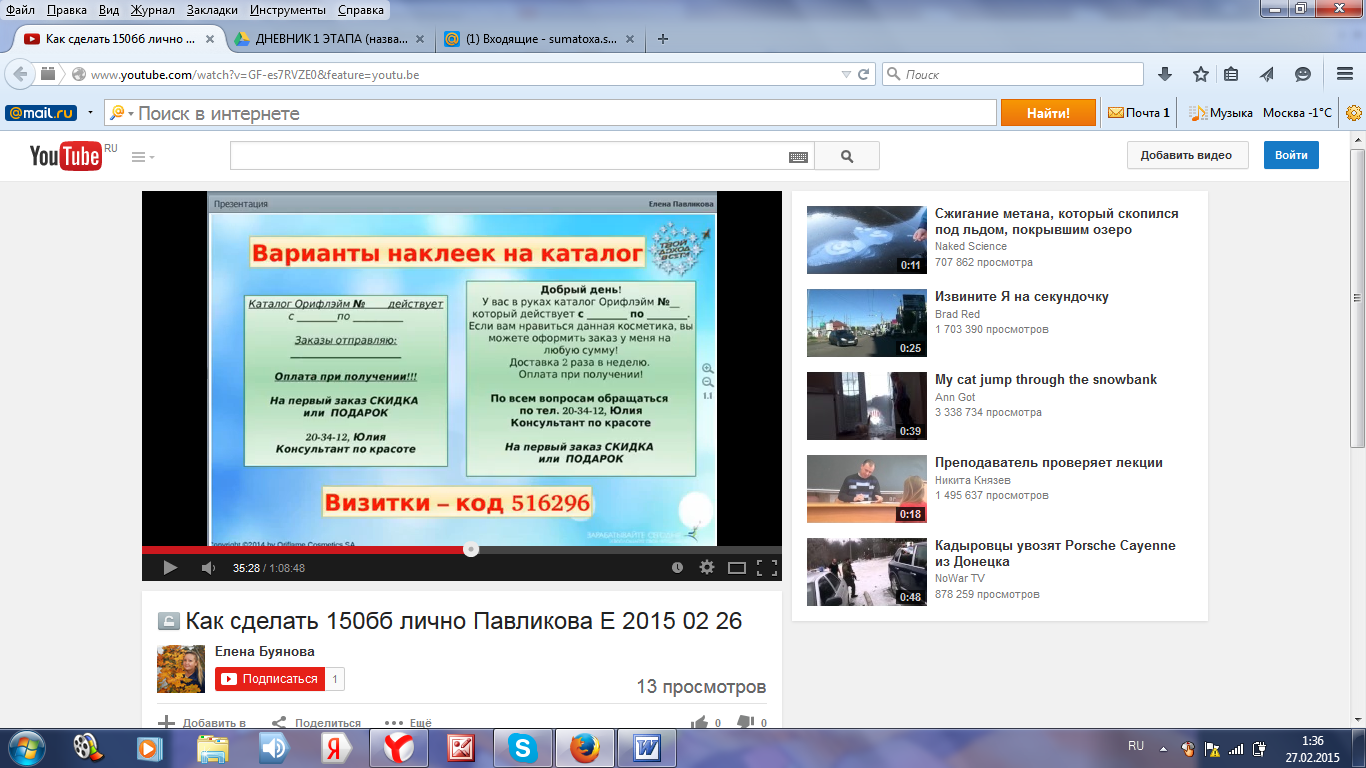Open Skype from the taskbar
1366x768 pixels.
(522, 747)
